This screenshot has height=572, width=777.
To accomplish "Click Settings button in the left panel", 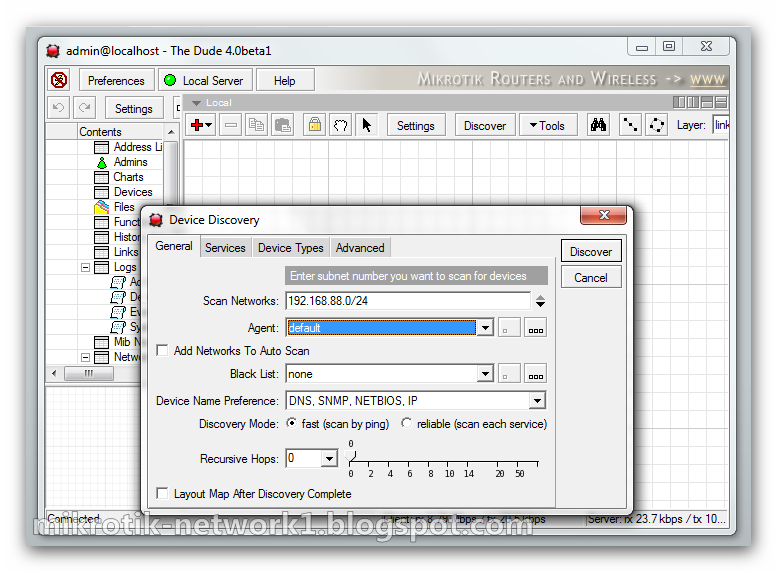I will [x=134, y=108].
